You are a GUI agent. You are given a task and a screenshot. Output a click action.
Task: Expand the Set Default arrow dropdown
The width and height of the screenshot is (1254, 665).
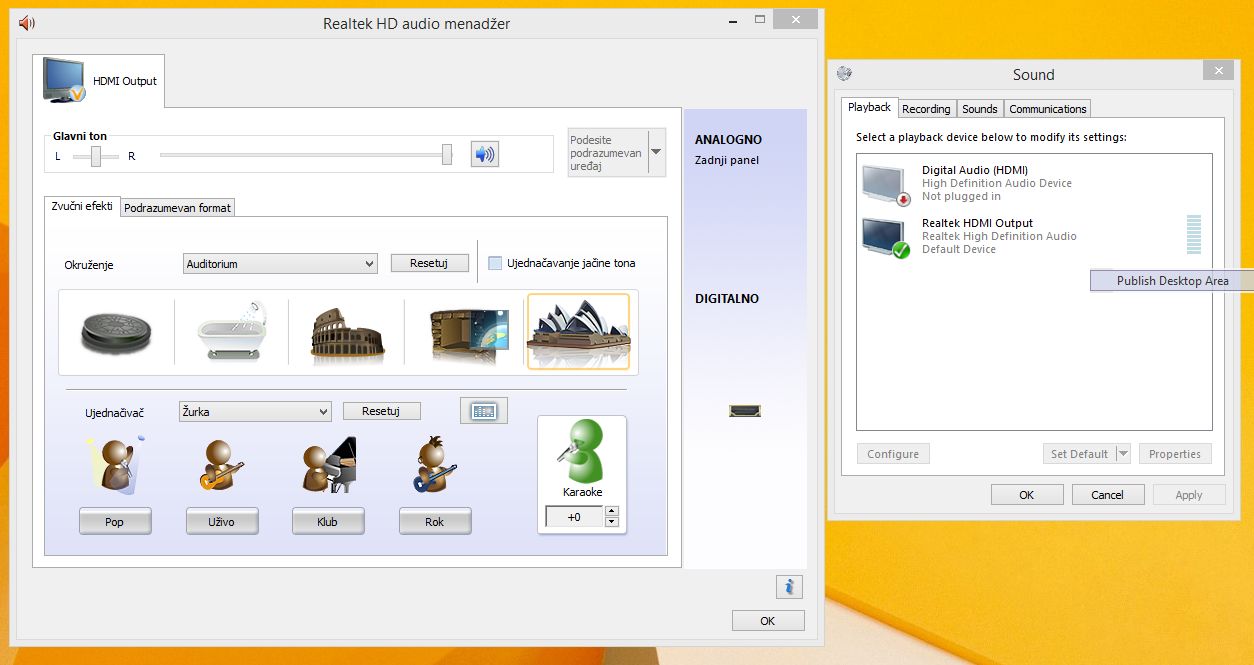tap(1123, 454)
